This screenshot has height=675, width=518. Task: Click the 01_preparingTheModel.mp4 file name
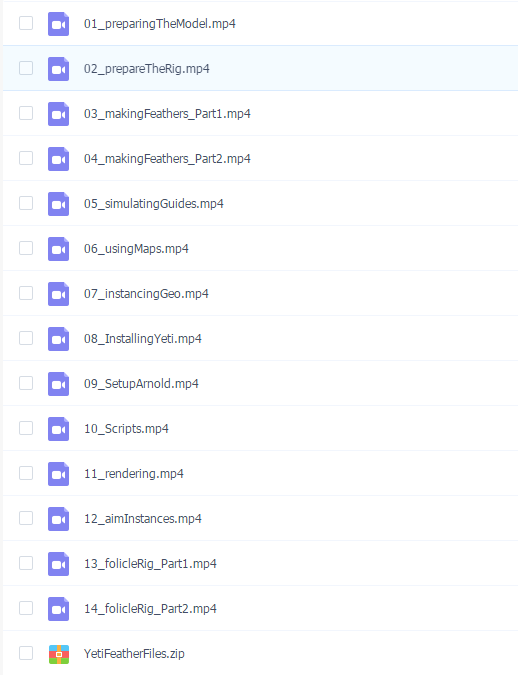160,24
